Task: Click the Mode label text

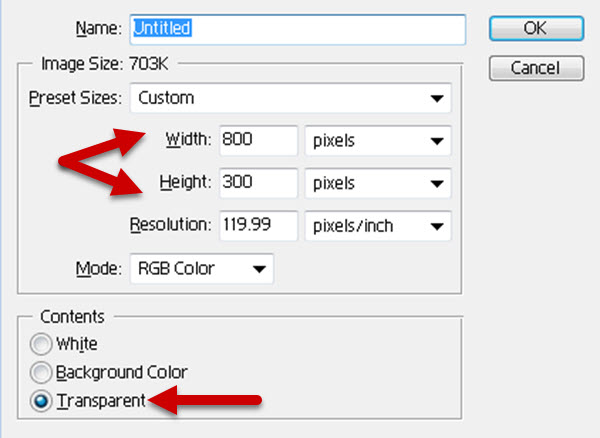Action: click(99, 269)
